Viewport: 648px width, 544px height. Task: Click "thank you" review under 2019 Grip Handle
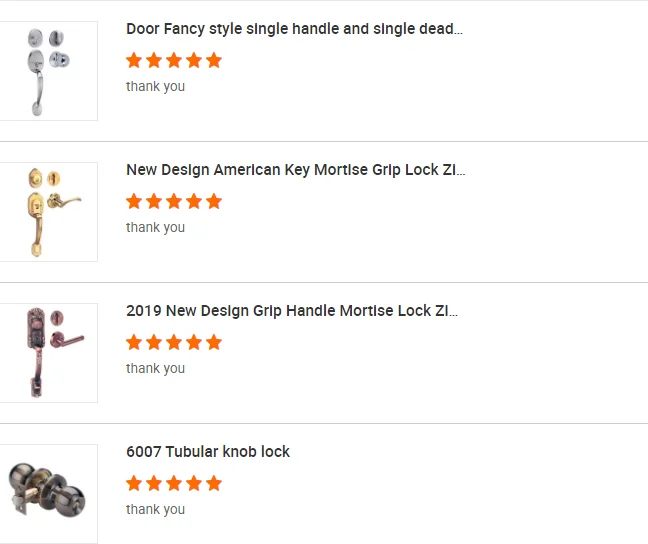pos(155,368)
